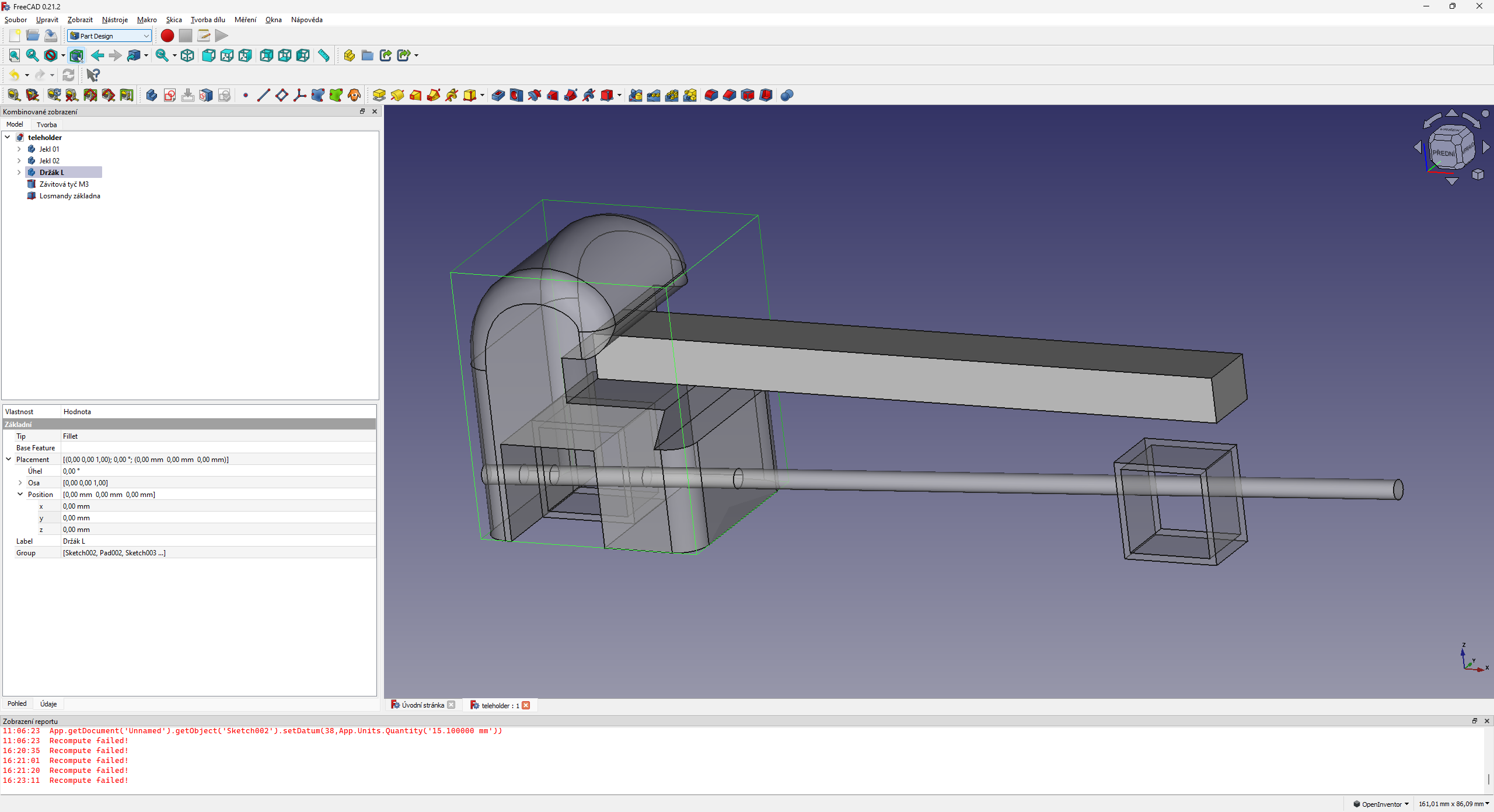Select the Pocket tool

pos(498,95)
